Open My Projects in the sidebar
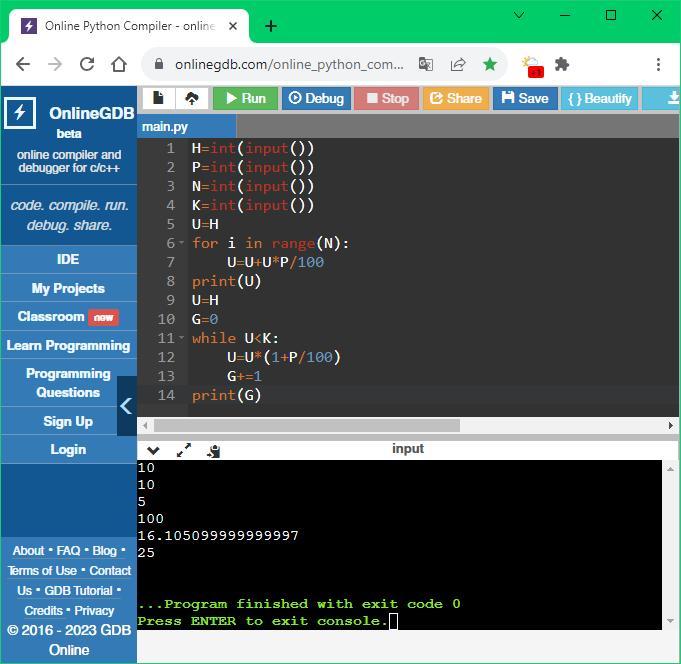 [68, 288]
